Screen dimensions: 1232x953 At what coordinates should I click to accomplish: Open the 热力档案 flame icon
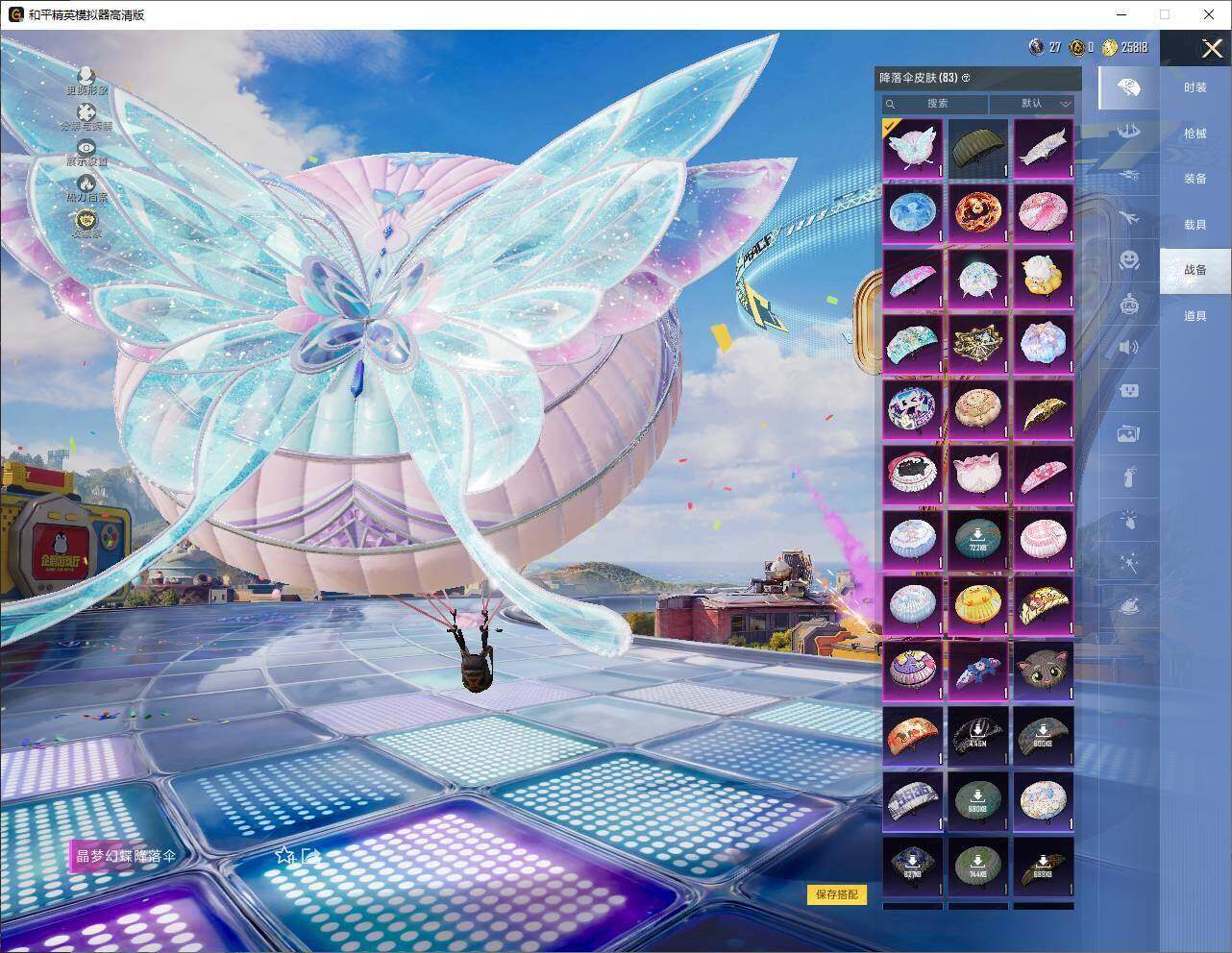(86, 183)
